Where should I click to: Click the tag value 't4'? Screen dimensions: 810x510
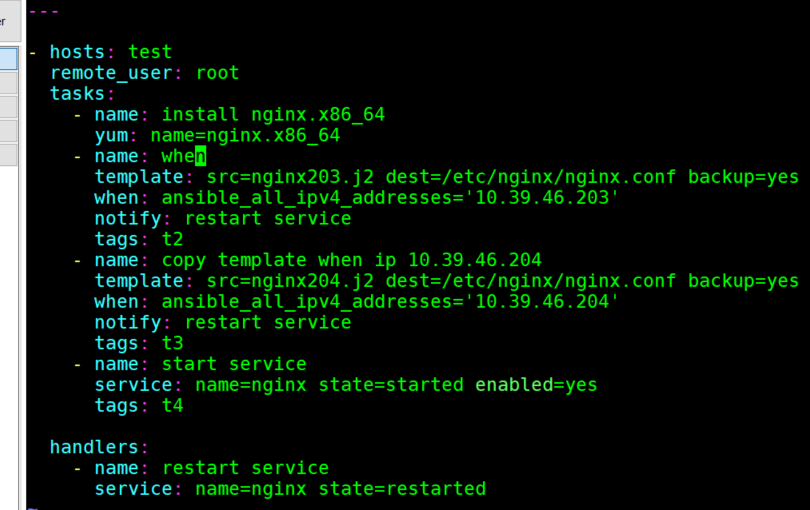173,406
